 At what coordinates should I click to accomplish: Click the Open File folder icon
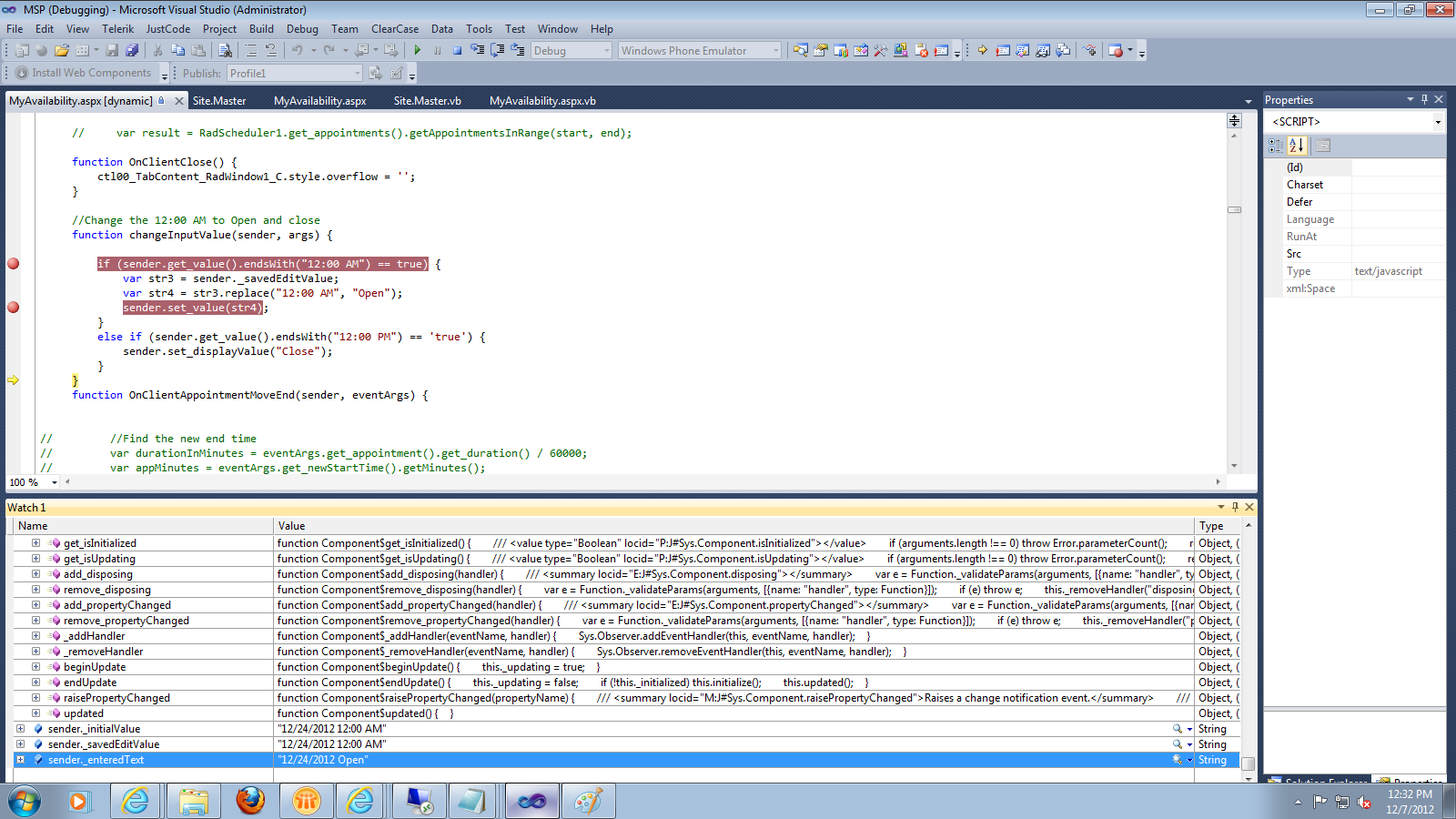pyautogui.click(x=61, y=51)
